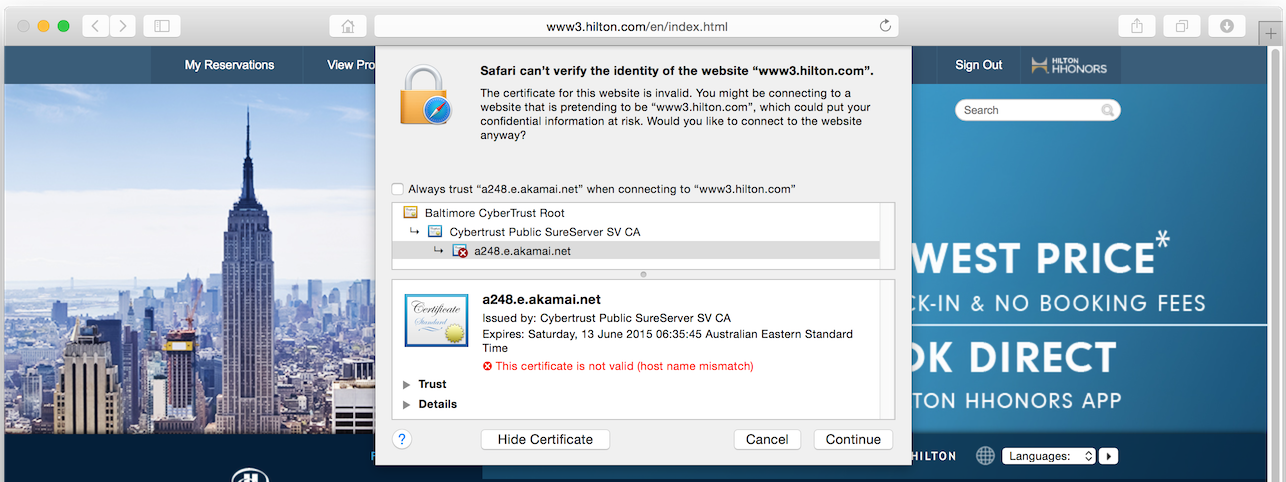Viewport: 1286px width, 482px height.
Task: Click Issued by: Cybertrust Public SureServer text
Action: pyautogui.click(x=606, y=318)
